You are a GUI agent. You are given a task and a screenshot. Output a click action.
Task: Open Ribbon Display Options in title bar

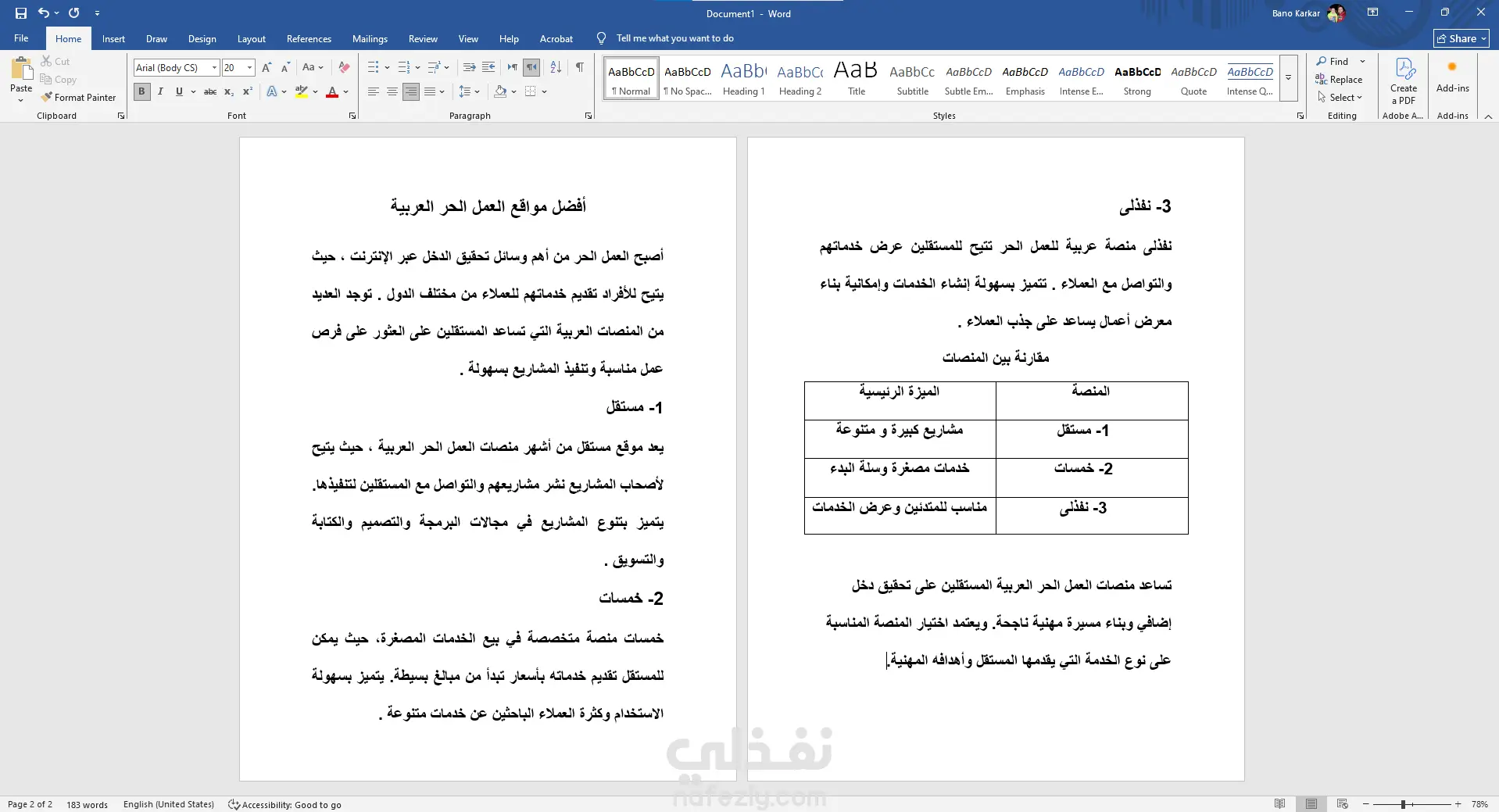(x=1372, y=13)
